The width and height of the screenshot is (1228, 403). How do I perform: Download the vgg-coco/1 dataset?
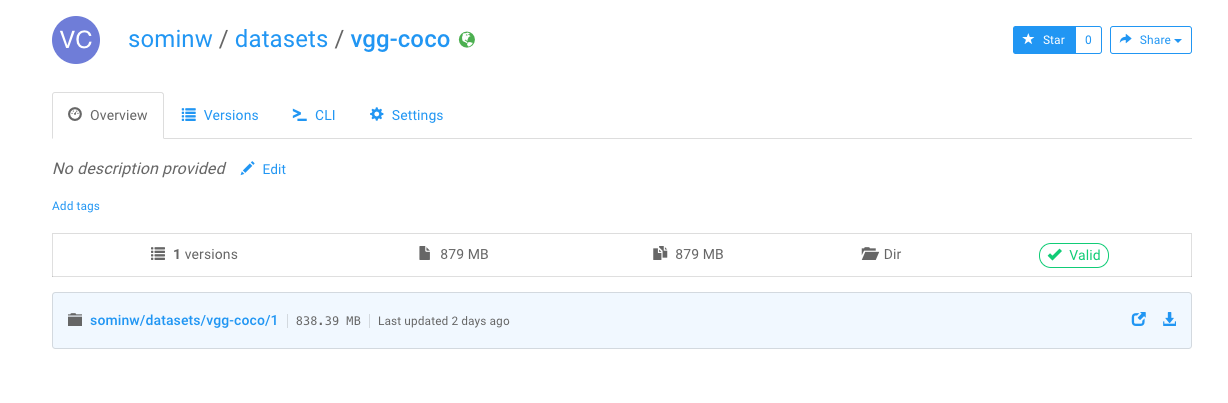point(1169,320)
